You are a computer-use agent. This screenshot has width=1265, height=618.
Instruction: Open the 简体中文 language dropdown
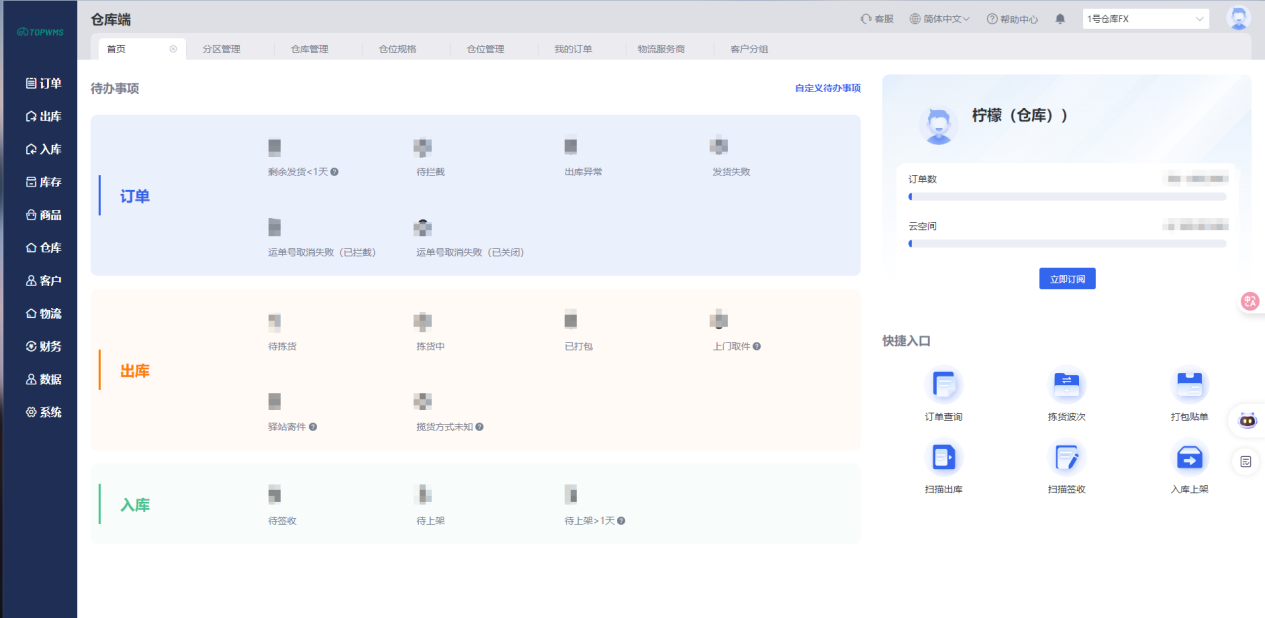pos(940,19)
